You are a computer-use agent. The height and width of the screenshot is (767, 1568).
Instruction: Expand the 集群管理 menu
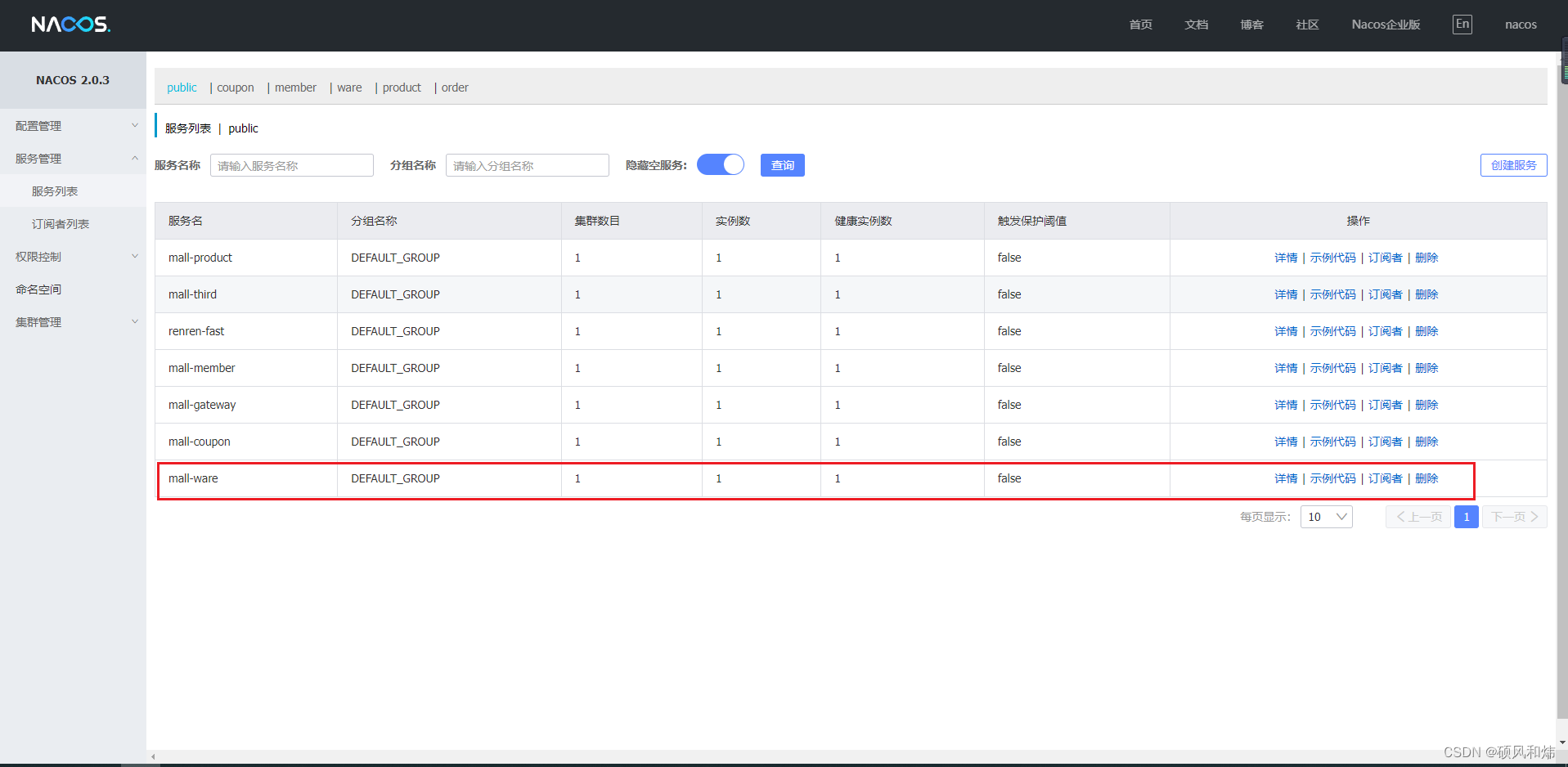tap(73, 322)
